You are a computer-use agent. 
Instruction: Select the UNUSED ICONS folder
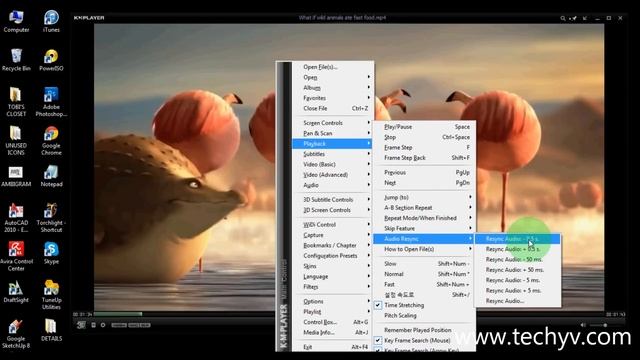click(x=16, y=141)
